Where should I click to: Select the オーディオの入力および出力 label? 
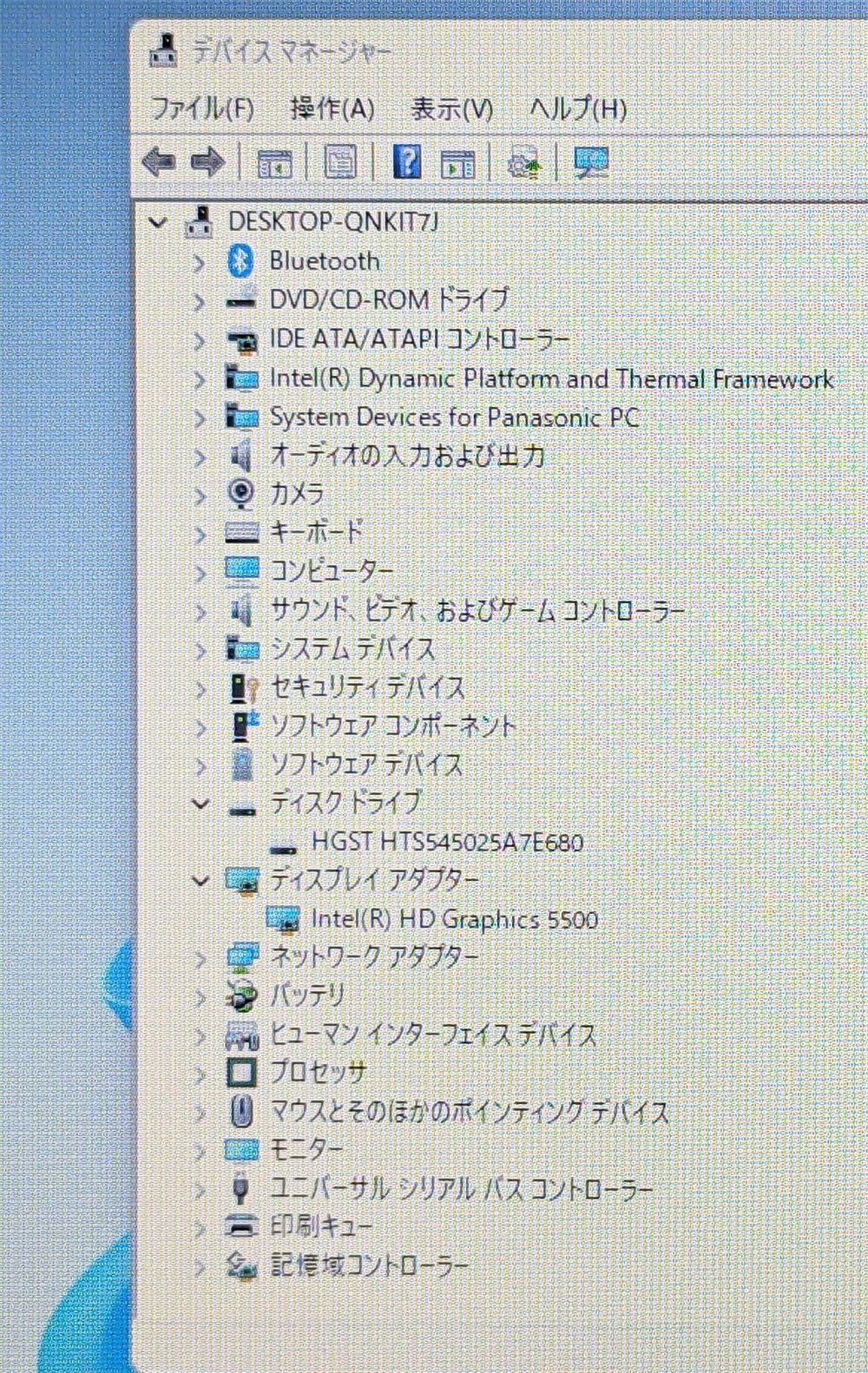click(407, 456)
